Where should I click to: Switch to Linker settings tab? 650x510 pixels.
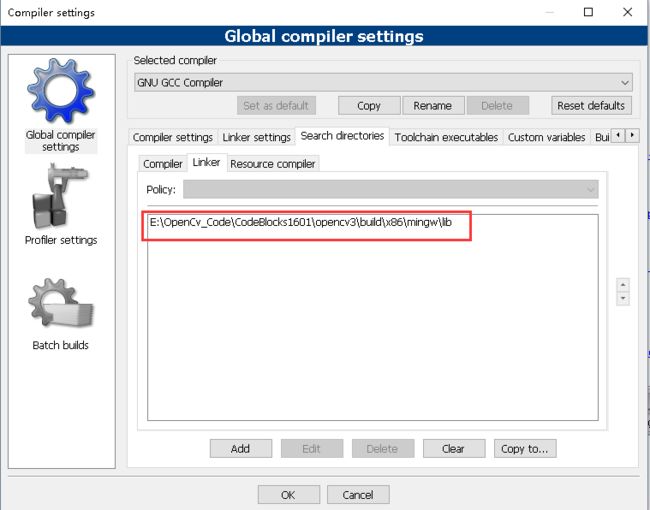(256, 137)
